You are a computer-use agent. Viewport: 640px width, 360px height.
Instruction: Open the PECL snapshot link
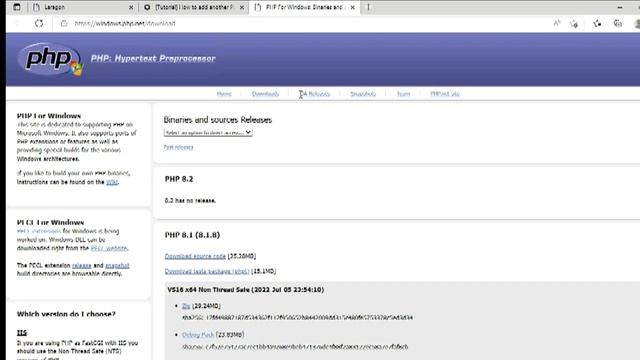[117, 266]
